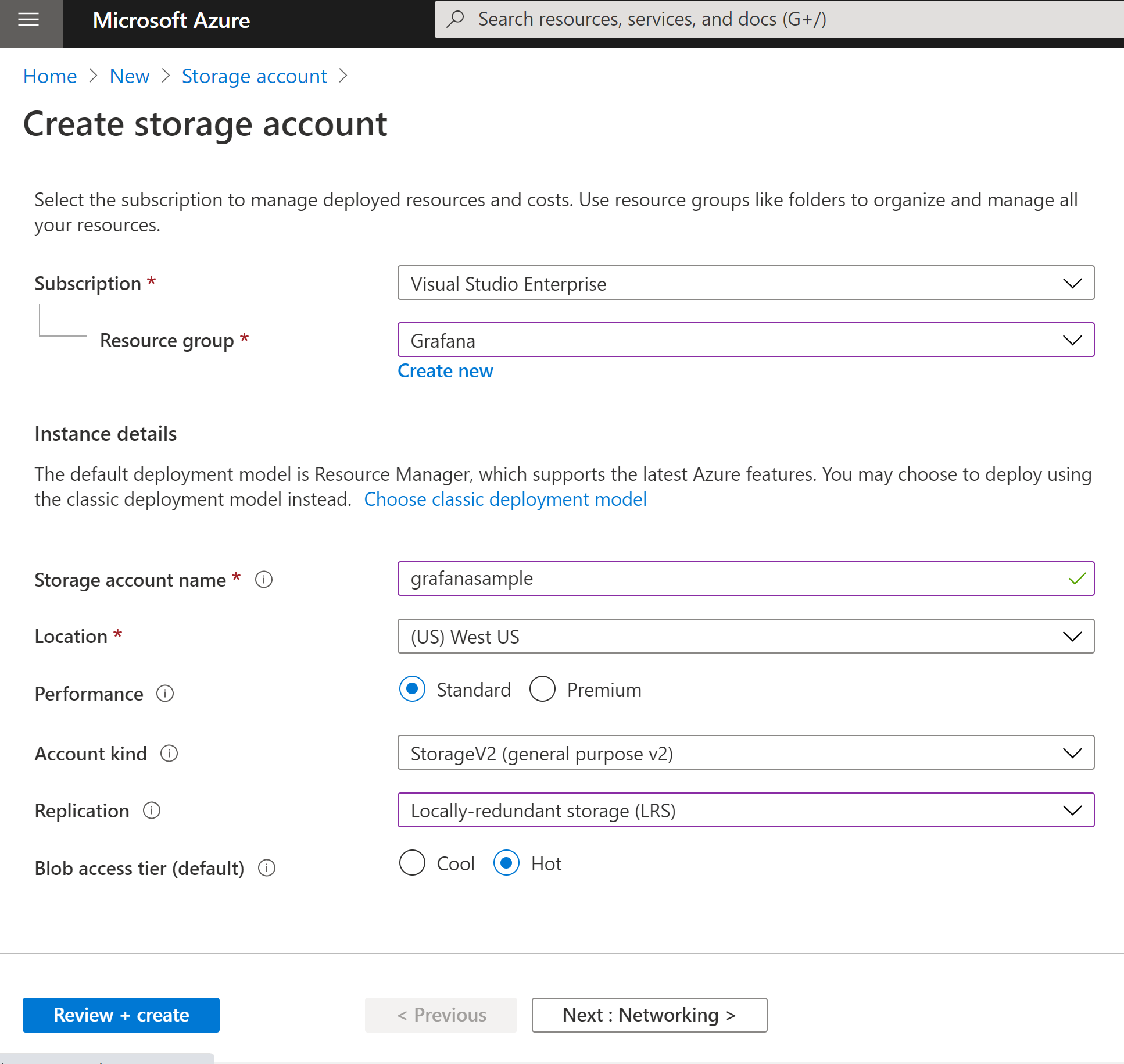Click the Create storage account heading
Image resolution: width=1124 pixels, height=1064 pixels.
coord(205,124)
